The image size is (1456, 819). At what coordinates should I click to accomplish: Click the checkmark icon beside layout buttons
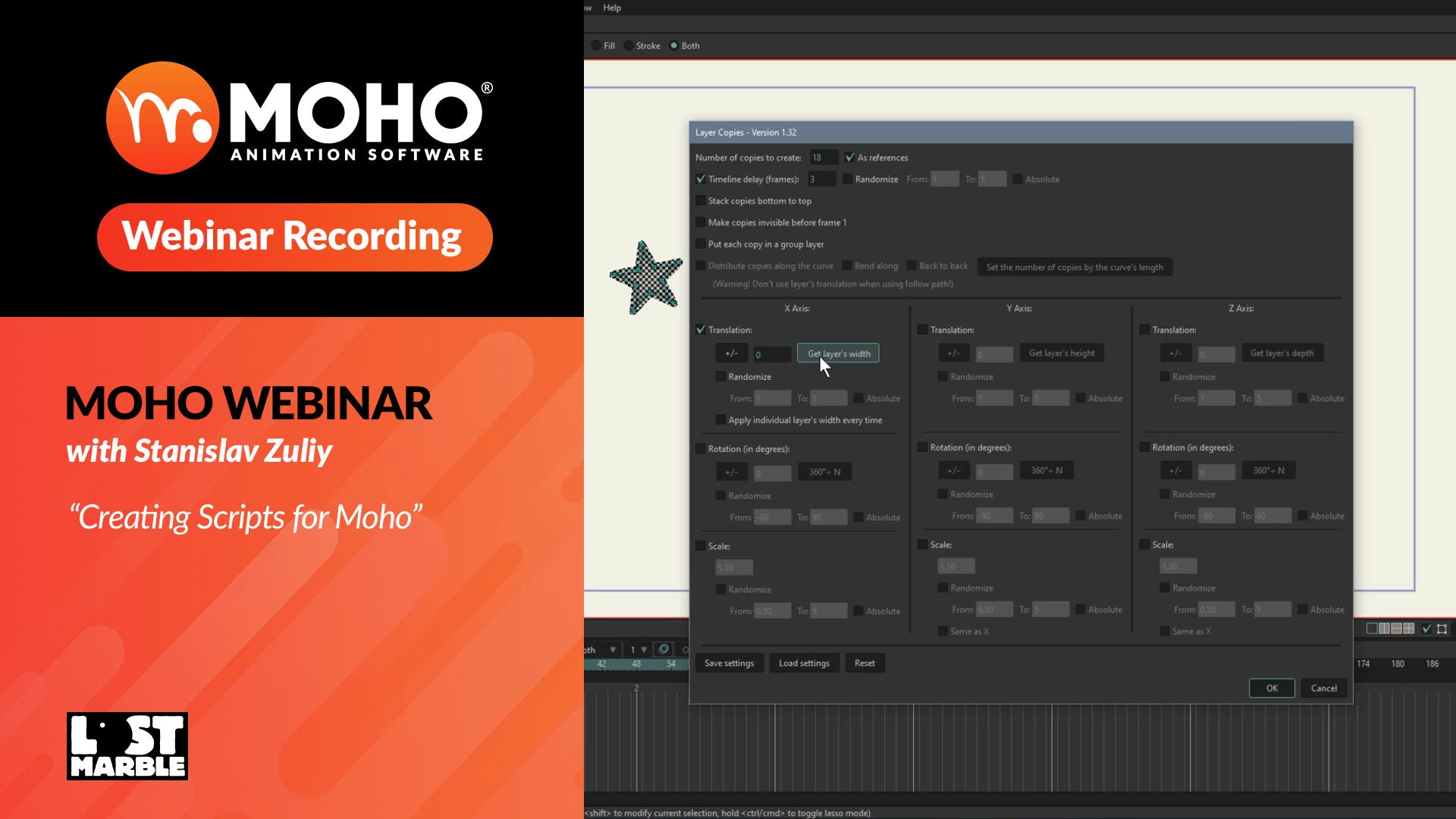pos(1426,629)
